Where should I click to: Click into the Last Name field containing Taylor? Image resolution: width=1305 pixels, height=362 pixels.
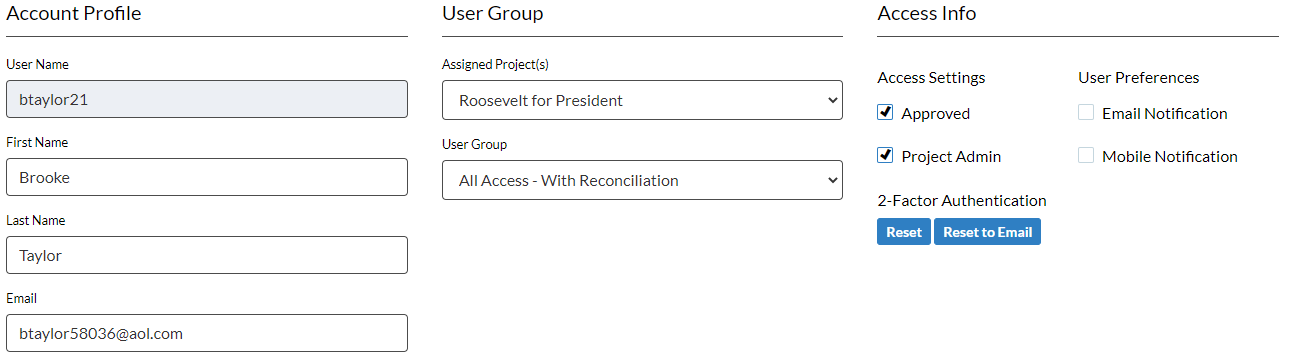207,255
